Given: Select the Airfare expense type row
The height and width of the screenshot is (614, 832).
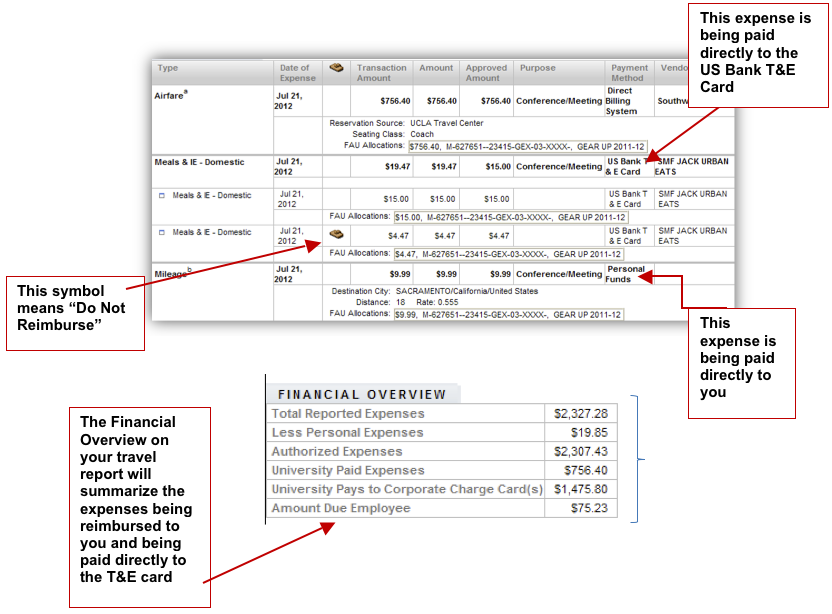Looking at the screenshot, I should [171, 96].
